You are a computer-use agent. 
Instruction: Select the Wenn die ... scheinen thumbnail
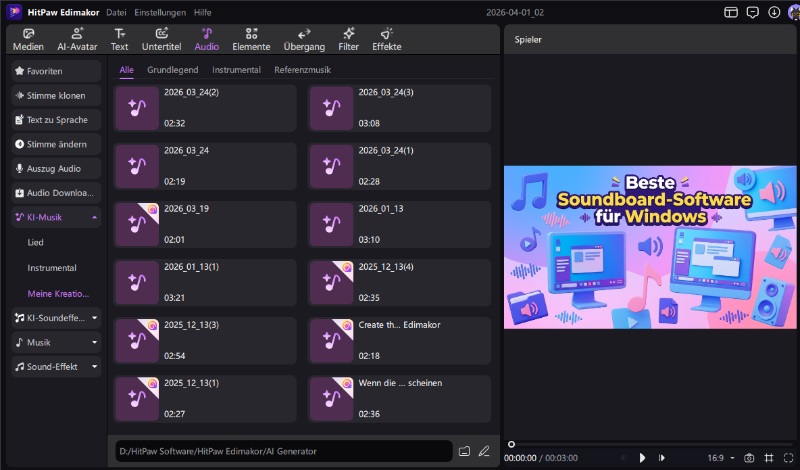click(332, 399)
